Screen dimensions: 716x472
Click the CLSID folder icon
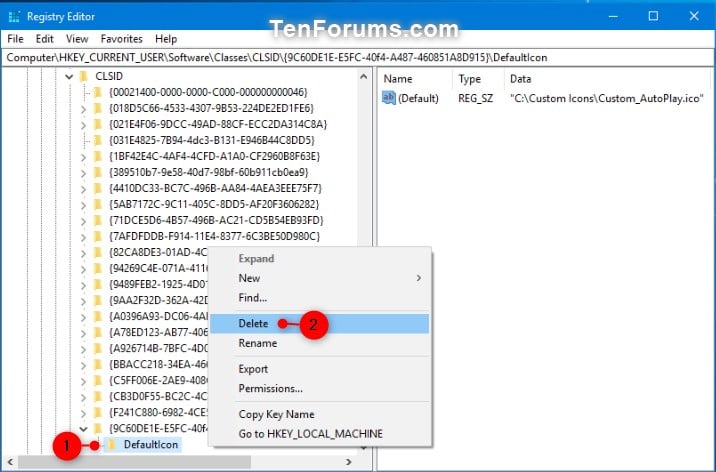click(x=84, y=76)
